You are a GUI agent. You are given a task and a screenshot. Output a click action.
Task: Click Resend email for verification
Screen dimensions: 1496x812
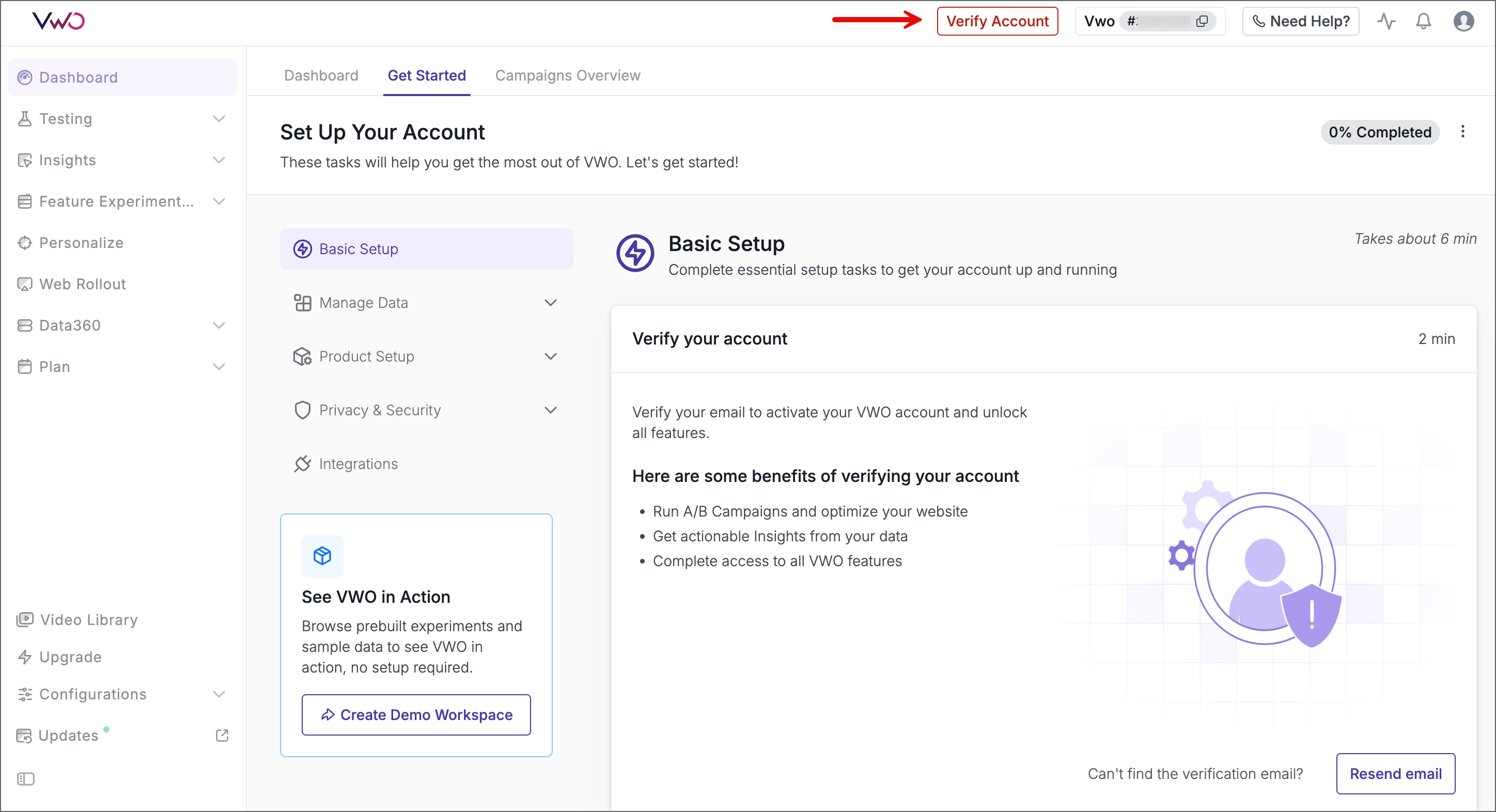tap(1396, 774)
